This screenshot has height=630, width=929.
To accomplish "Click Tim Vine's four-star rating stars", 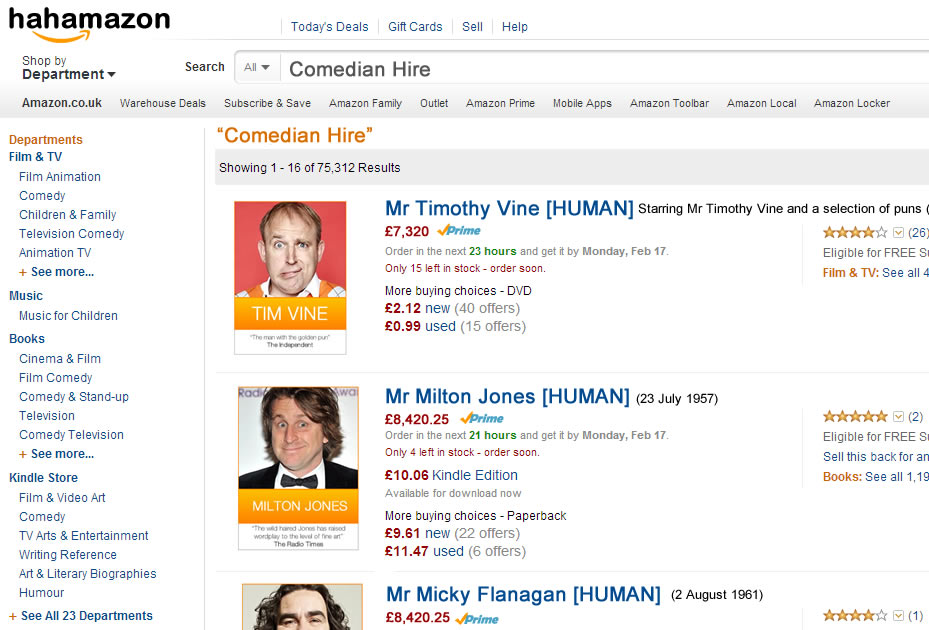I will click(x=857, y=231).
